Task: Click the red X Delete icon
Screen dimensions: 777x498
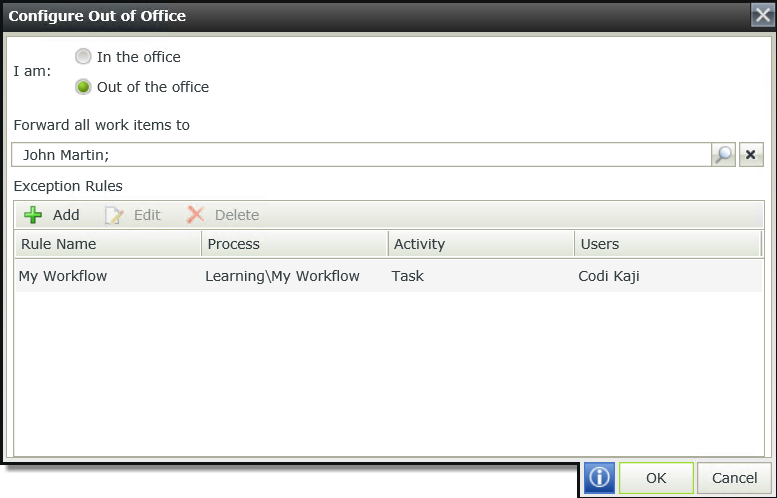Action: coord(196,215)
